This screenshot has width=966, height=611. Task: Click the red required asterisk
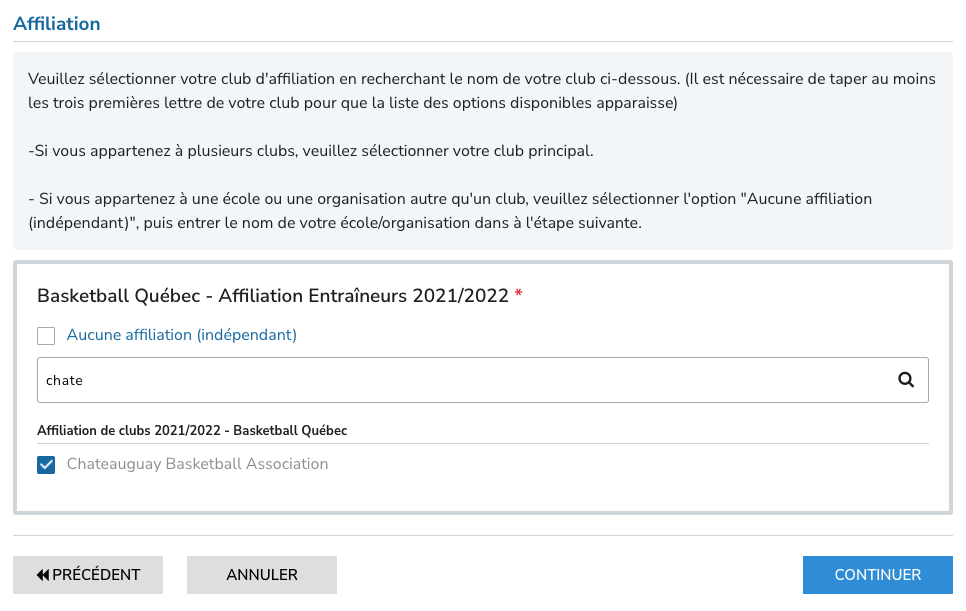[x=518, y=293]
